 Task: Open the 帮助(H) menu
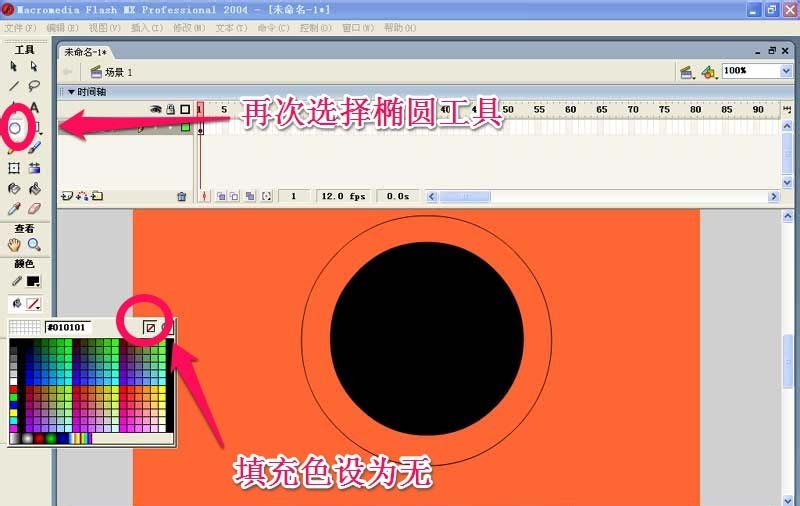[400, 28]
